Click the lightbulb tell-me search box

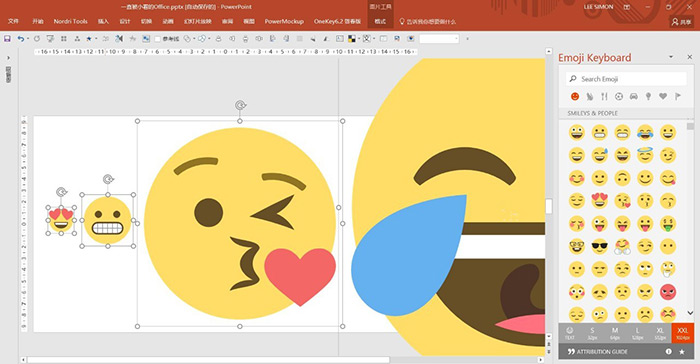pos(428,21)
